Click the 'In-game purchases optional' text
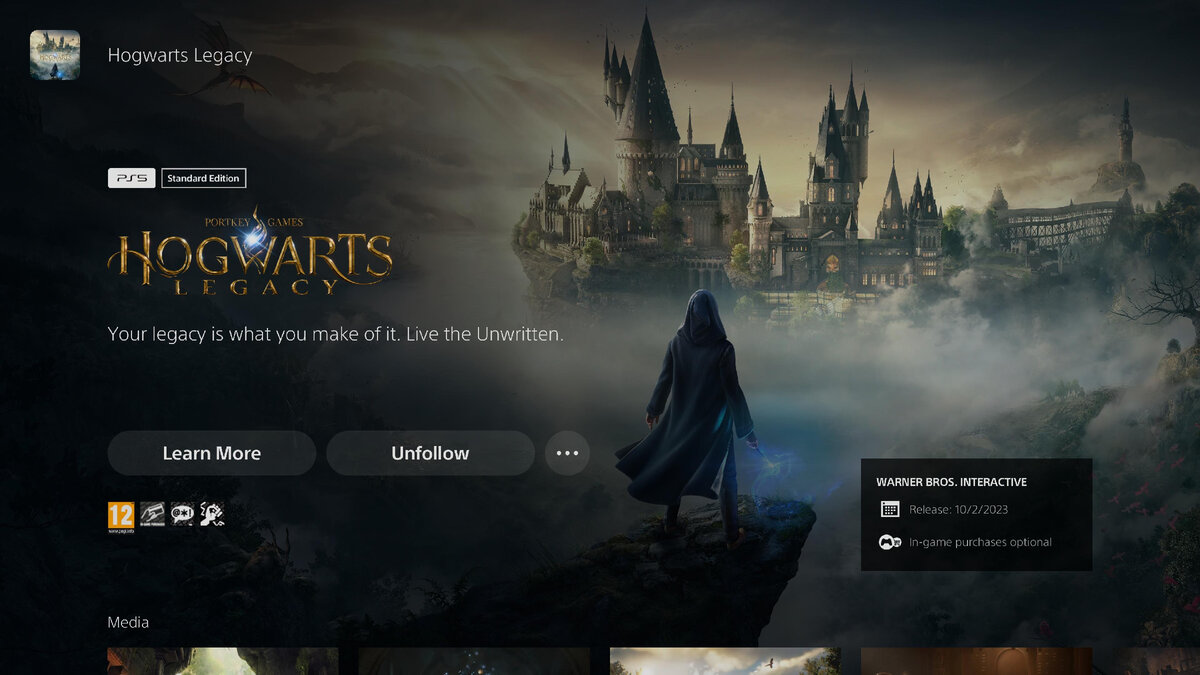This screenshot has height=675, width=1200. click(980, 542)
